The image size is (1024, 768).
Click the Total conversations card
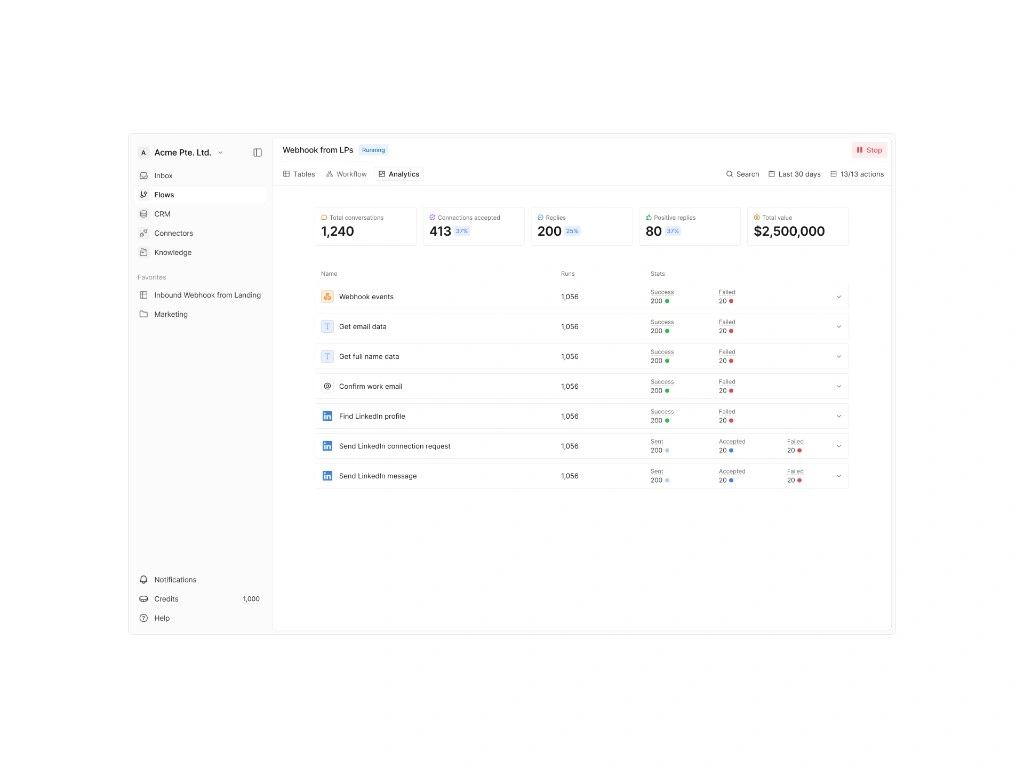coord(365,226)
